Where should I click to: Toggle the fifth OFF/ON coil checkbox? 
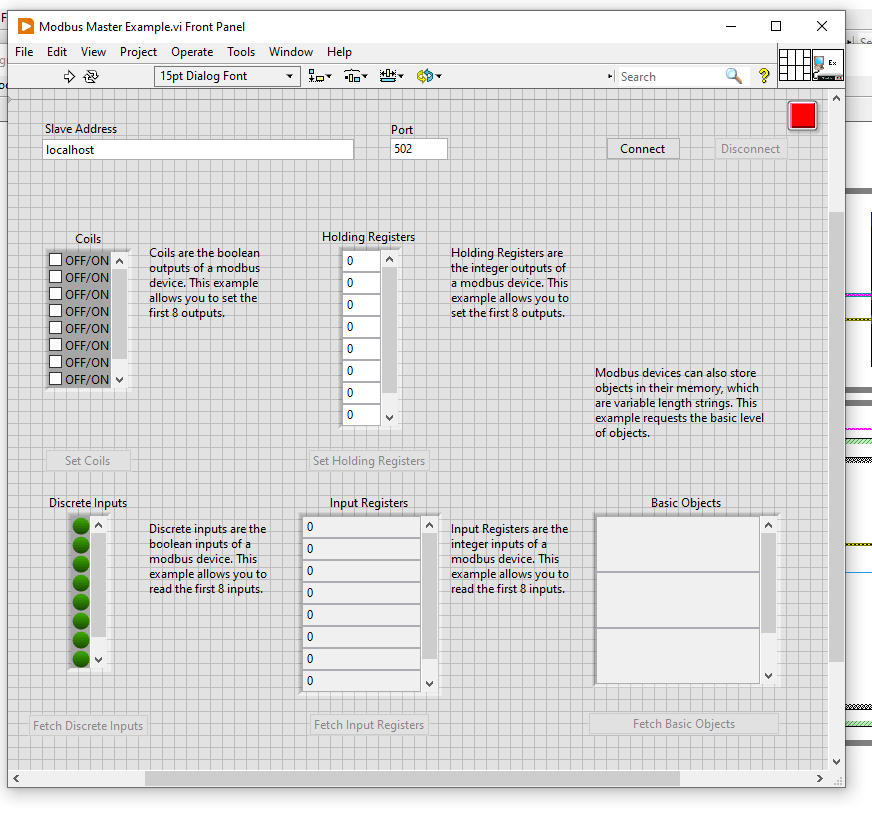click(55, 328)
